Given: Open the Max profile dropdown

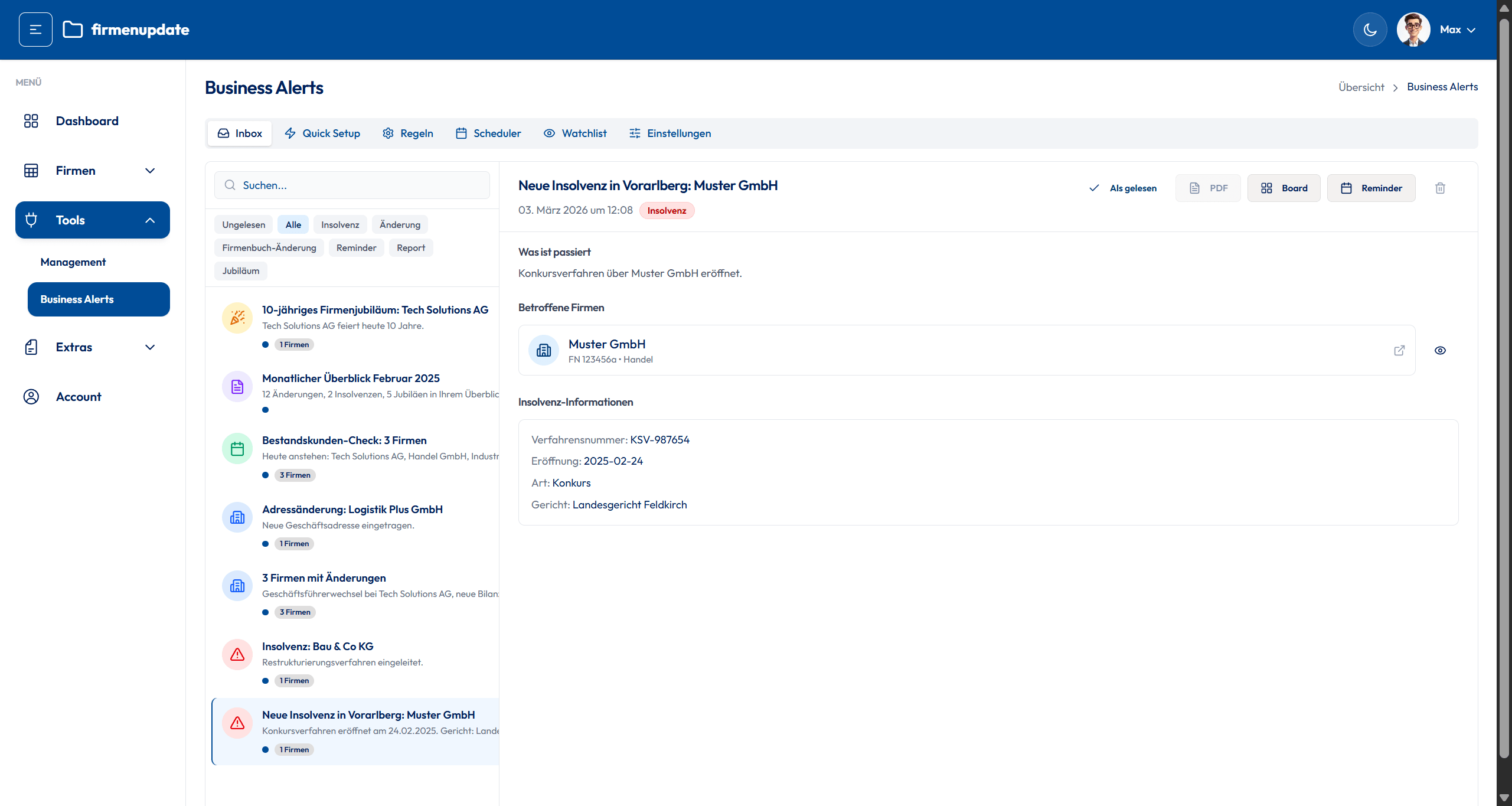Looking at the screenshot, I should 1455,29.
